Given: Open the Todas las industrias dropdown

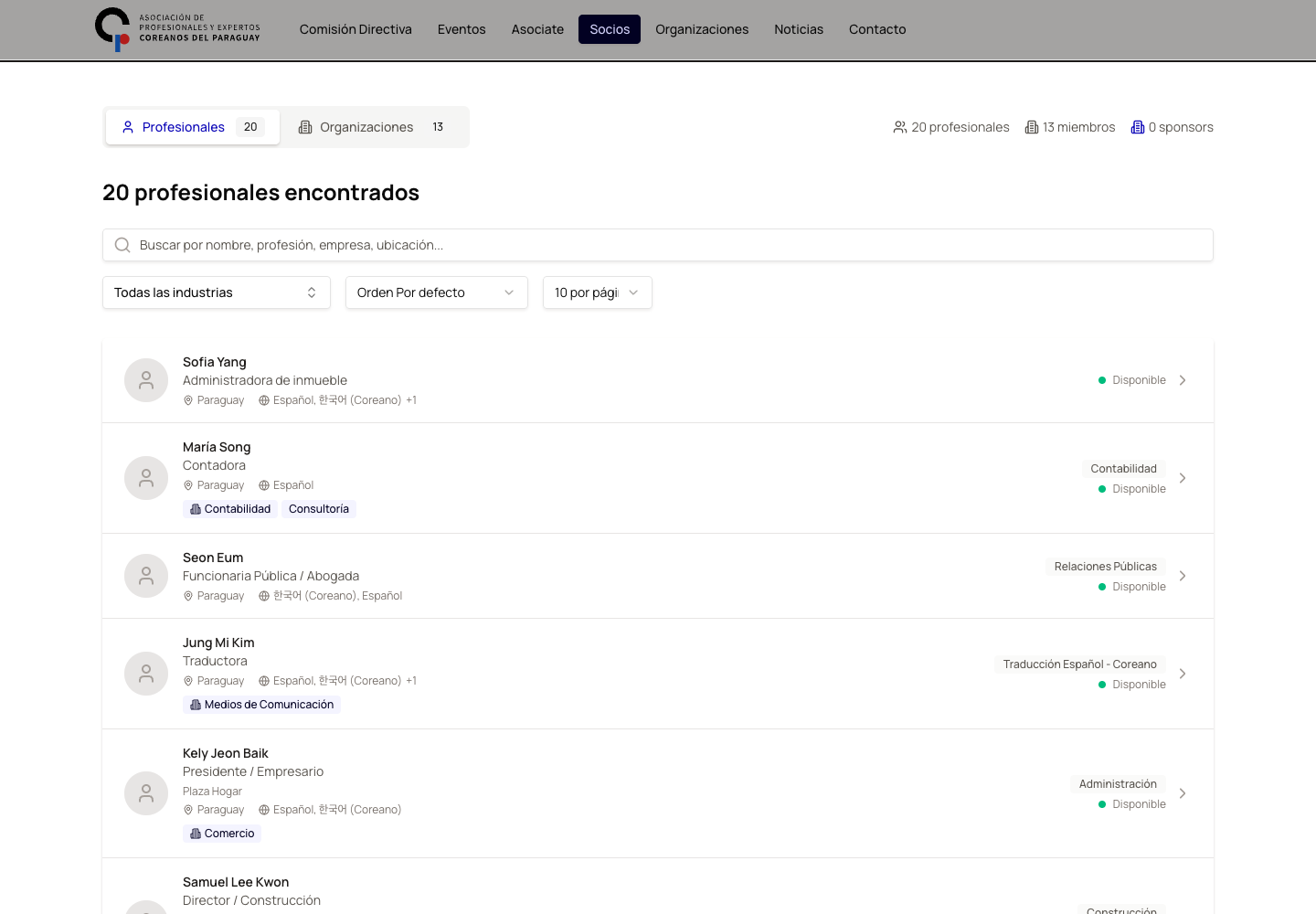Looking at the screenshot, I should tap(217, 292).
